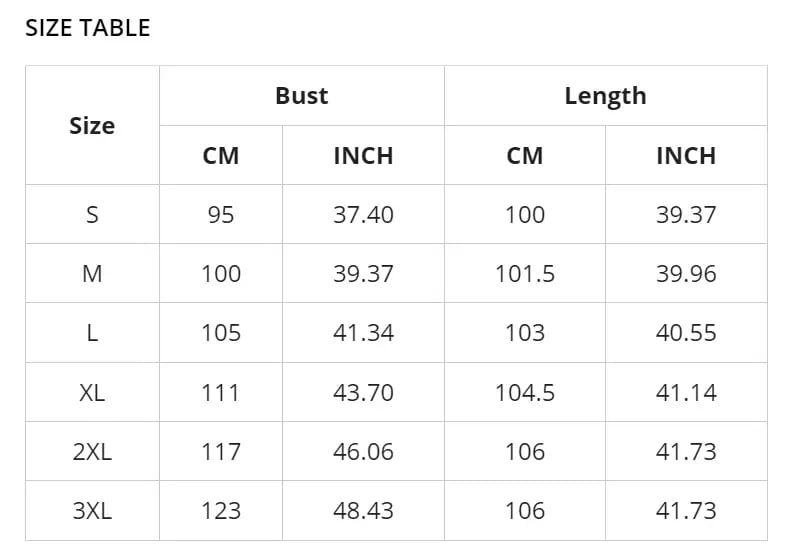Click the 101.5 length value
785x556 pixels.
point(525,274)
